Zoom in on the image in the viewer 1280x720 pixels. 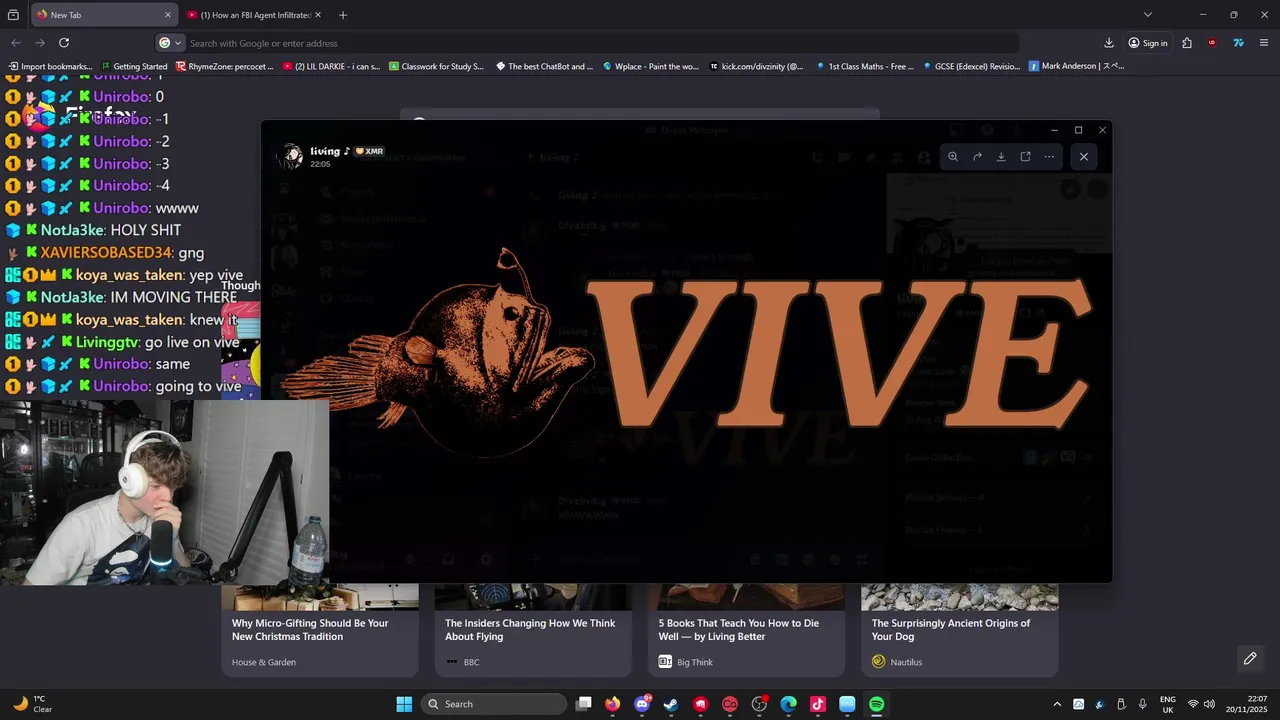coord(953,157)
